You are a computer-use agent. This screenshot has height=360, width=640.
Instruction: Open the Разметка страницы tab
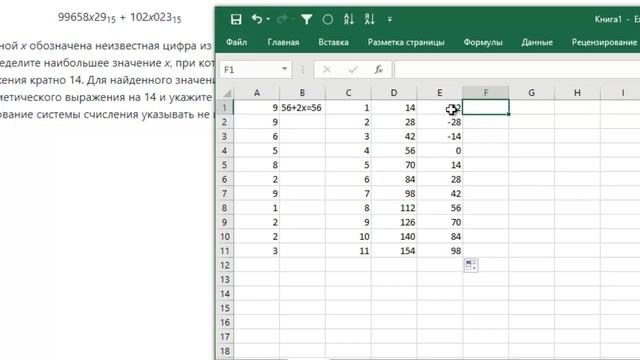(406, 42)
